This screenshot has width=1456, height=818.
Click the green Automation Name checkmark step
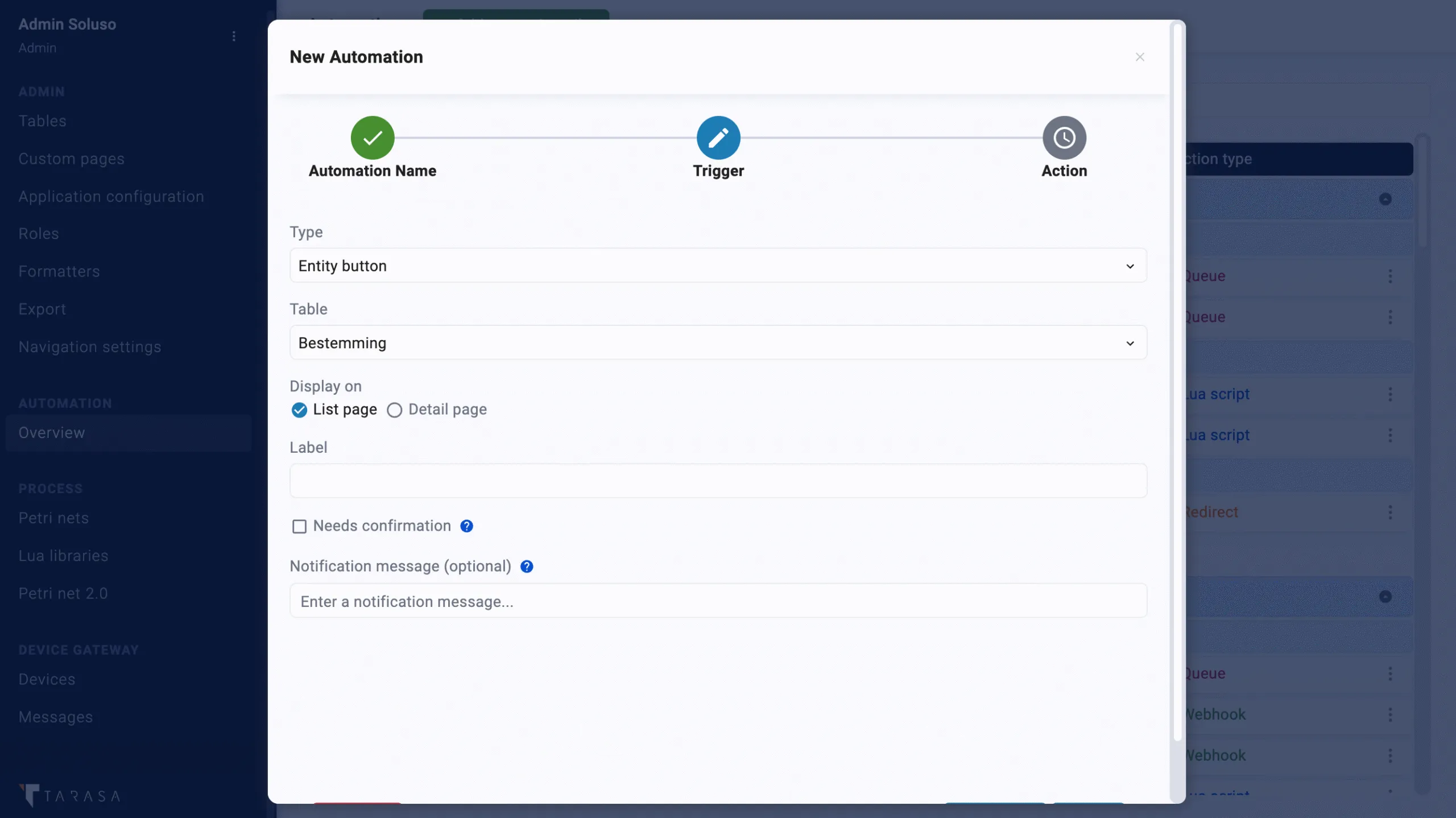point(373,138)
